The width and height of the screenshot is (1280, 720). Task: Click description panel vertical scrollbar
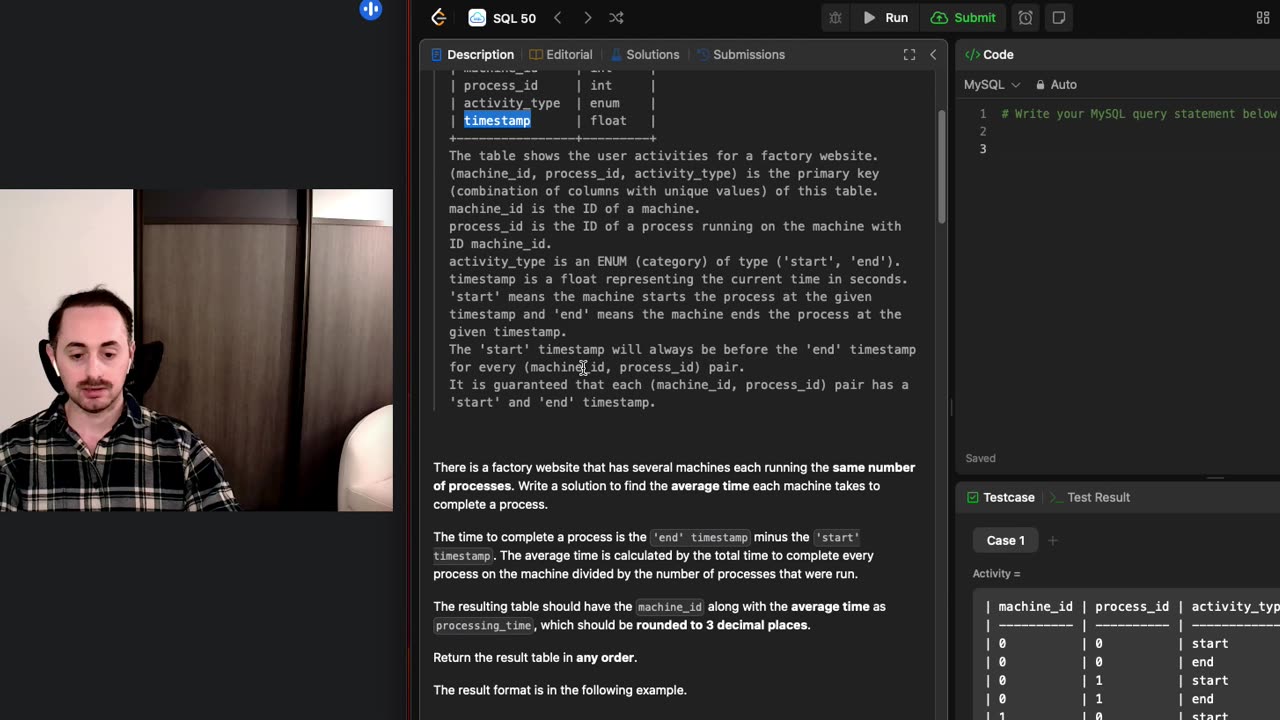coord(941,165)
